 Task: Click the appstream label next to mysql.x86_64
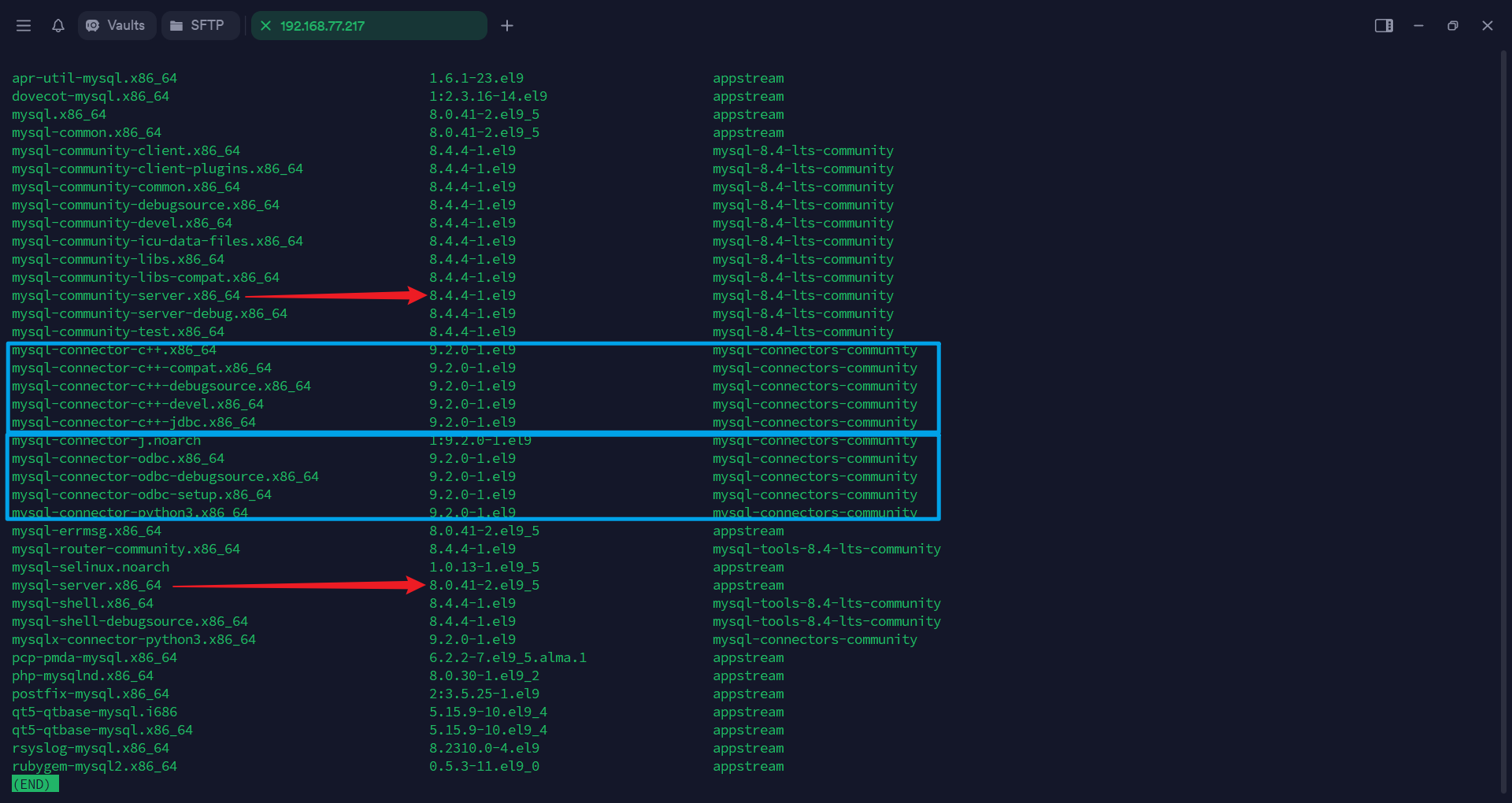(x=747, y=114)
